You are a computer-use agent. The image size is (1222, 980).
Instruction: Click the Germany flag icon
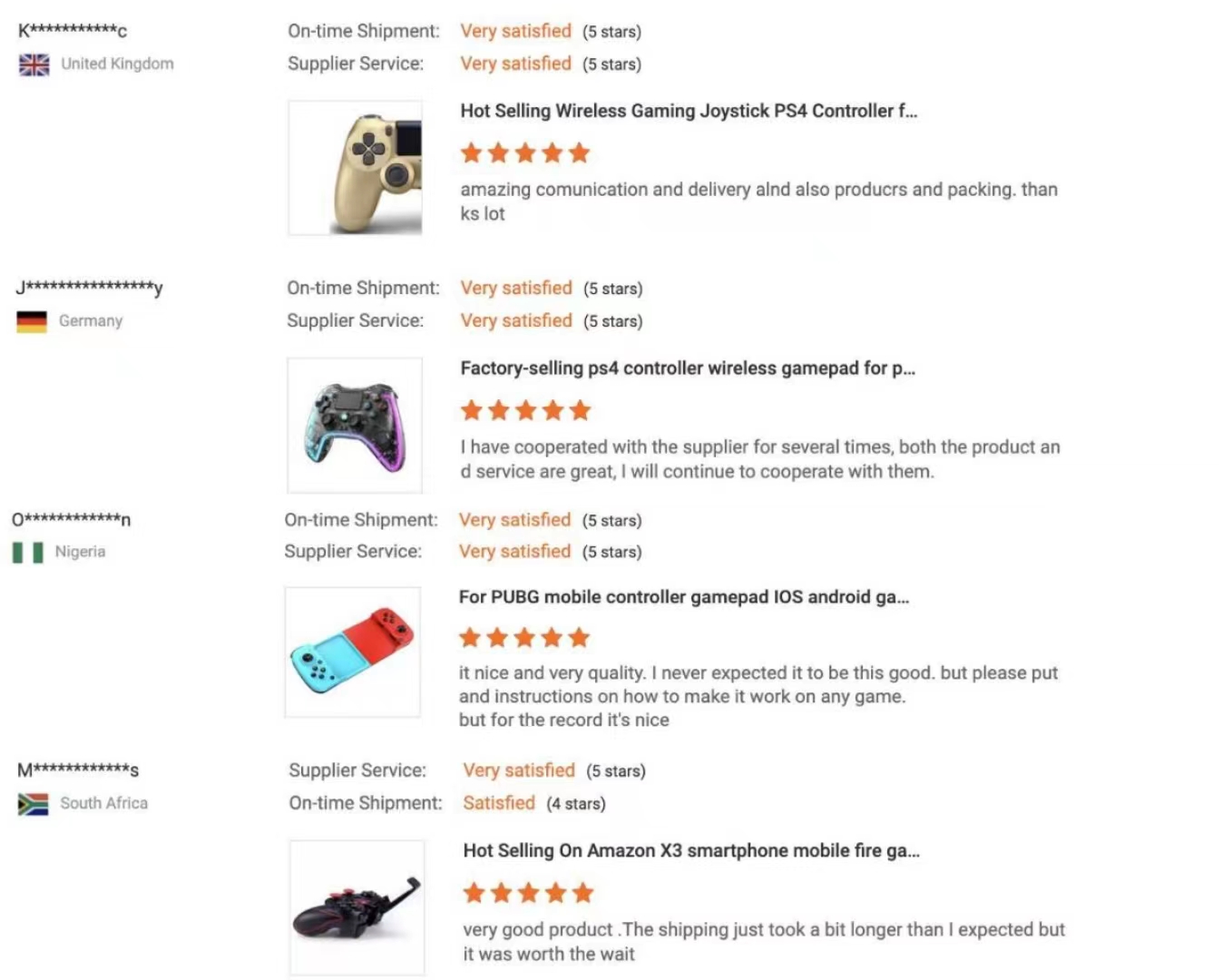32,321
